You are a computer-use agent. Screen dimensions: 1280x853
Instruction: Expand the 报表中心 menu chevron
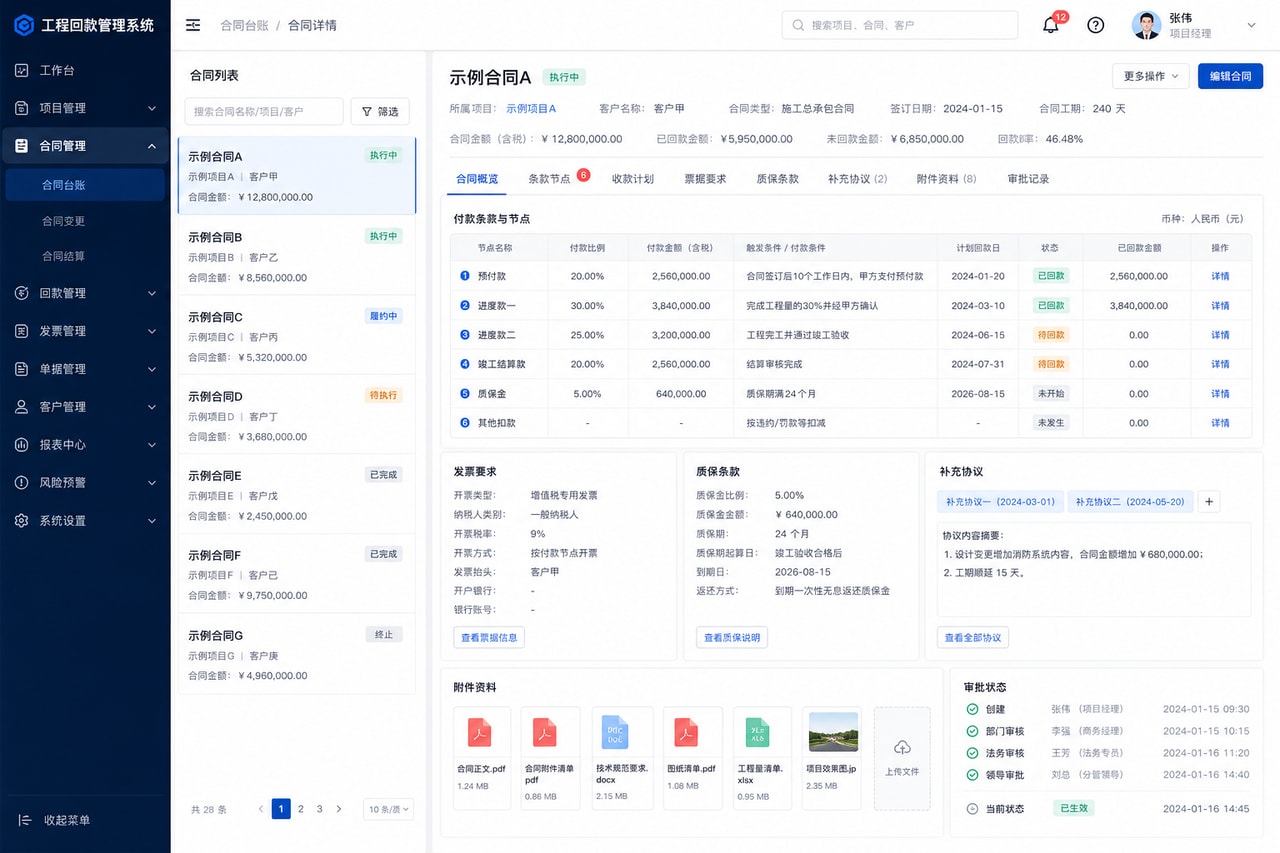pyautogui.click(x=152, y=445)
